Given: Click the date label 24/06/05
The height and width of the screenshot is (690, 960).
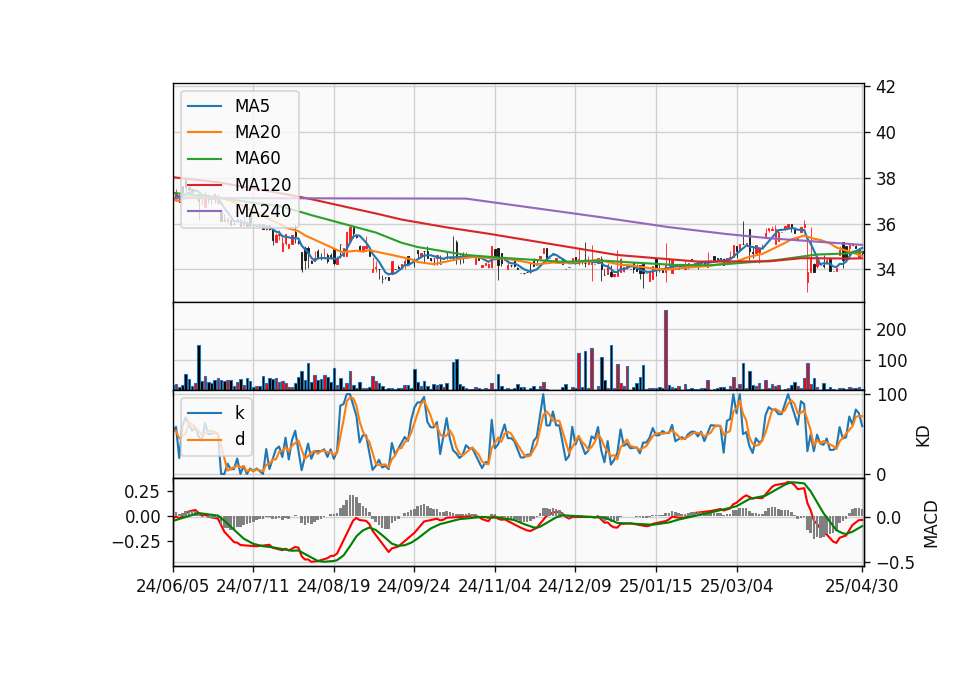Looking at the screenshot, I should click(x=173, y=586).
